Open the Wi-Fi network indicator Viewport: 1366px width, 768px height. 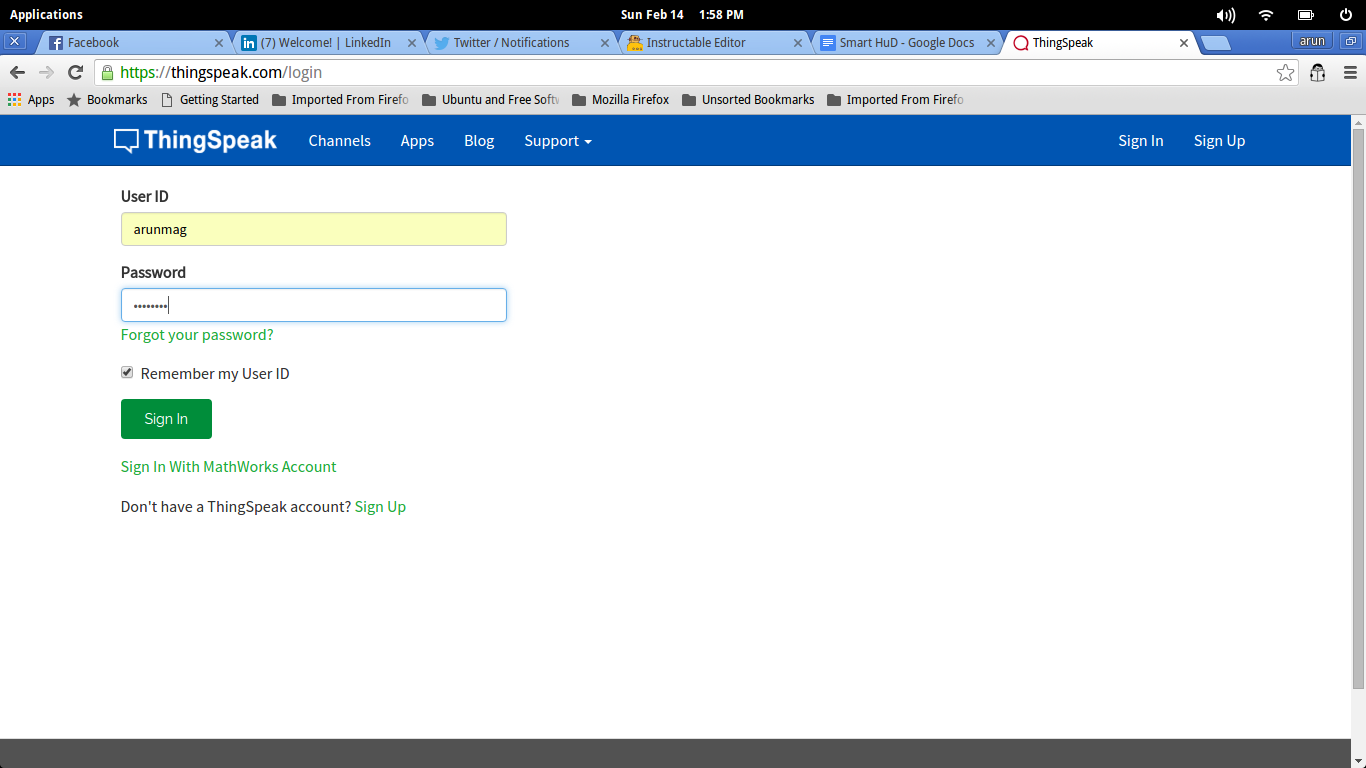pos(1266,15)
